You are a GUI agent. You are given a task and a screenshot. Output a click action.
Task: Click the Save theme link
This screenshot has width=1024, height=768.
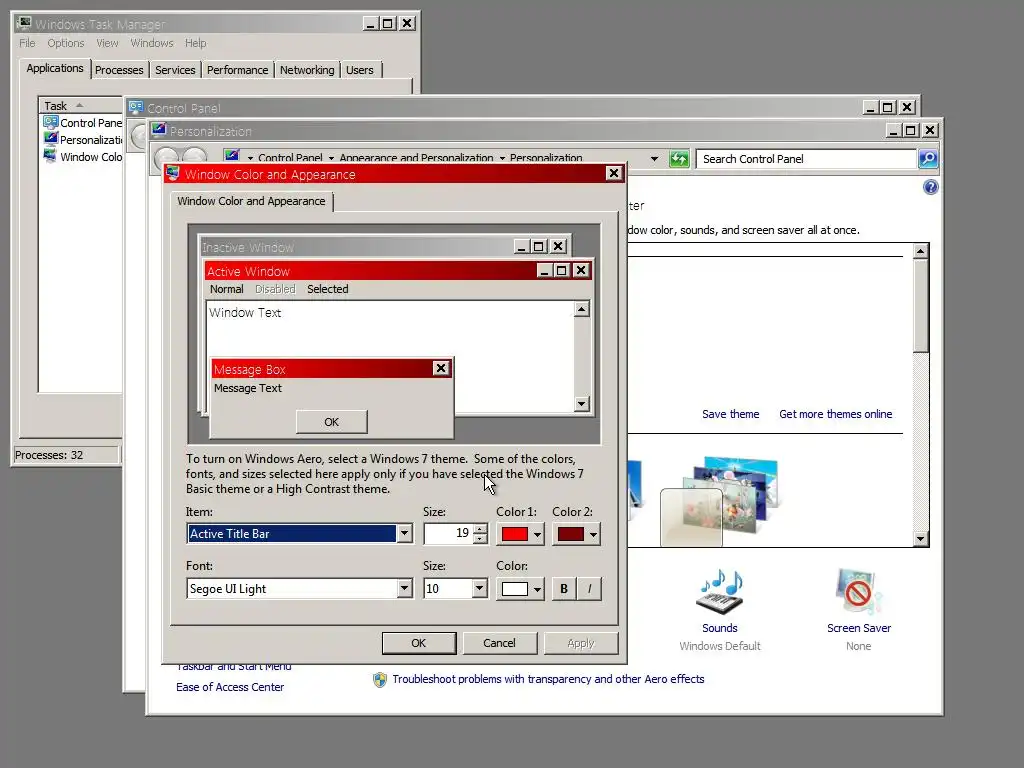coord(730,414)
